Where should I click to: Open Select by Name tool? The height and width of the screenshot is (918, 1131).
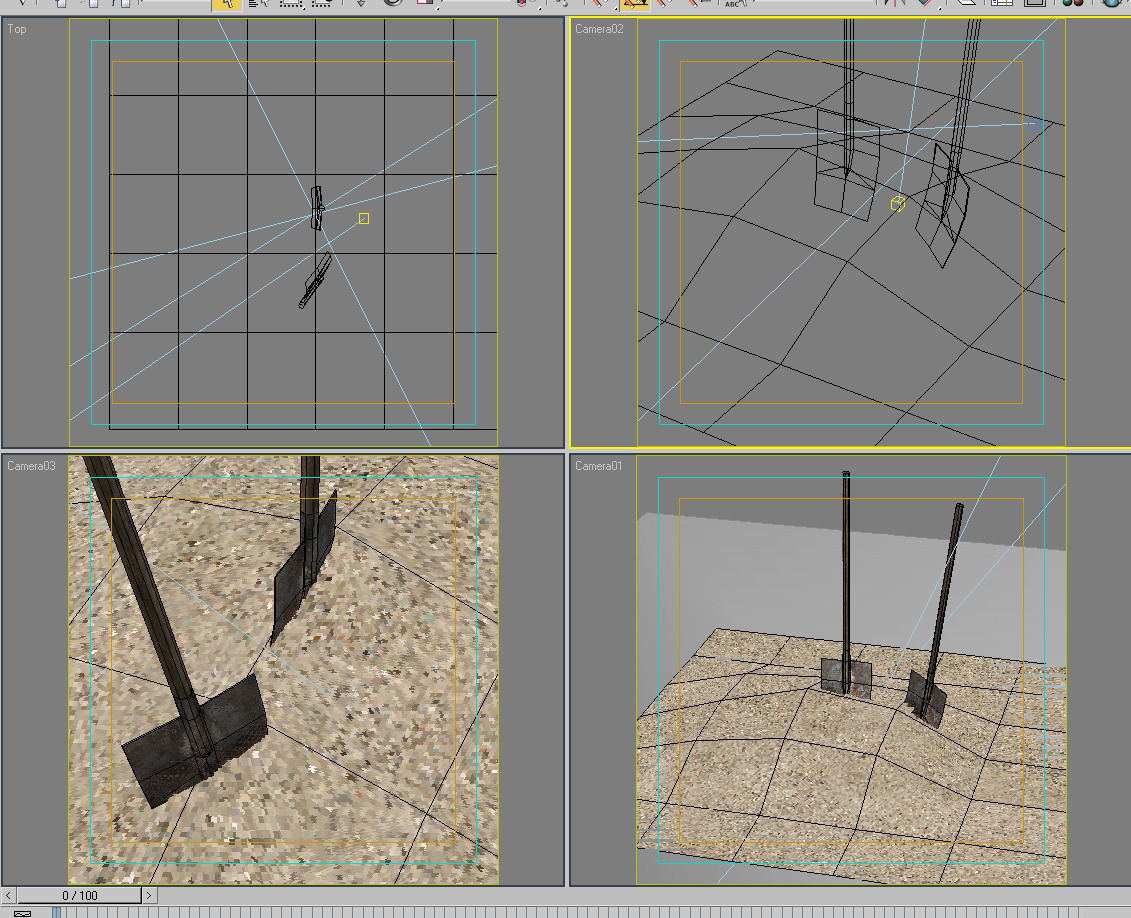click(x=258, y=4)
